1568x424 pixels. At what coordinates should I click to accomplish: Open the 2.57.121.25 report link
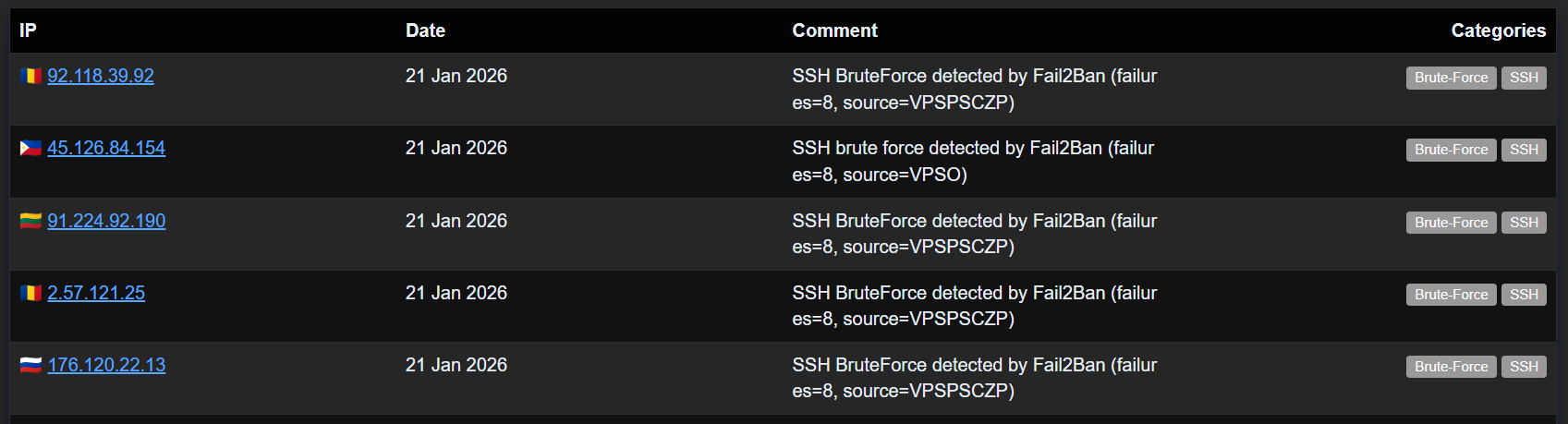[96, 293]
